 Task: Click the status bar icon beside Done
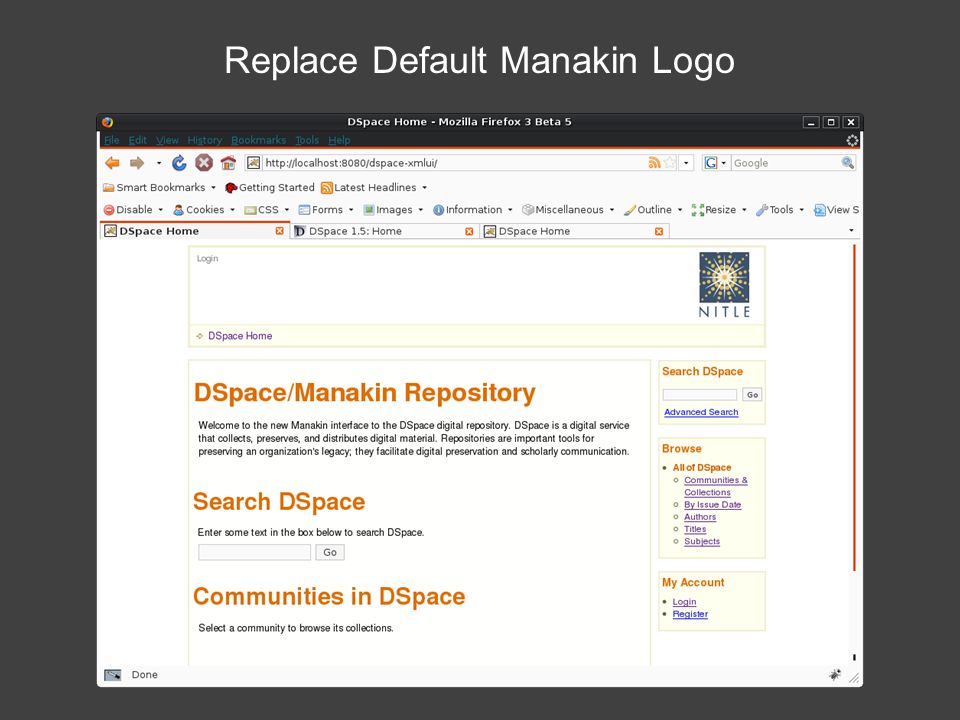coord(113,675)
